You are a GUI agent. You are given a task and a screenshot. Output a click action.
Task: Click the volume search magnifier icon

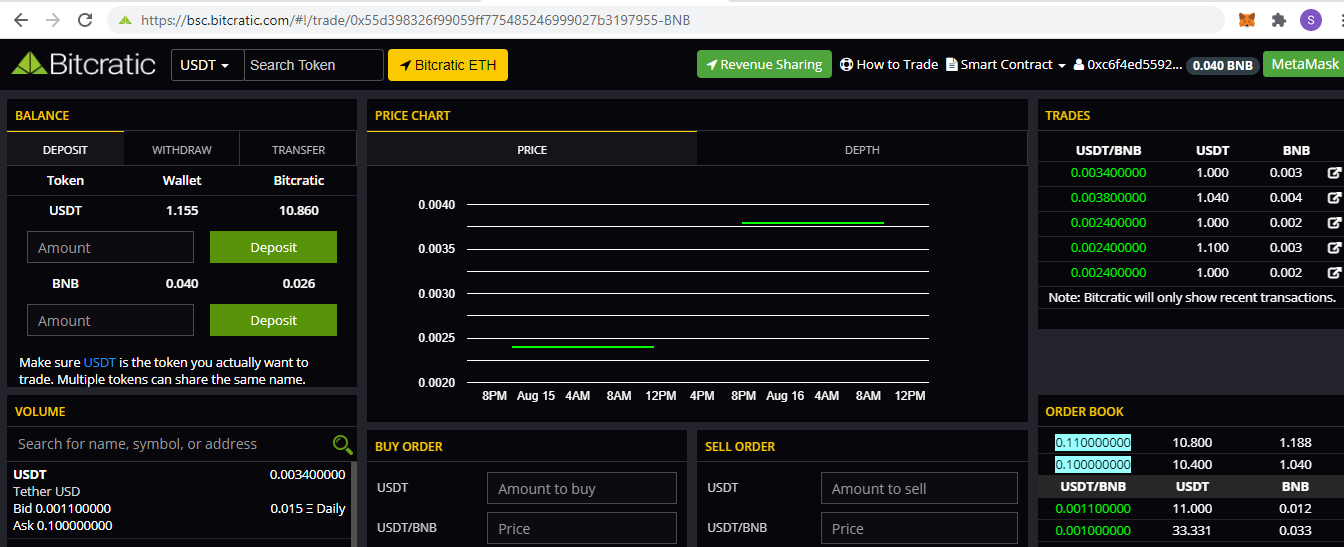coord(342,445)
